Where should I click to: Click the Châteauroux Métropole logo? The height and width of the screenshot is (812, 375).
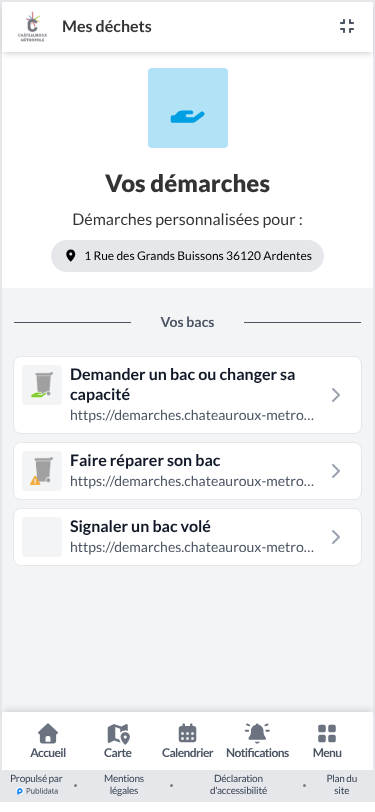click(33, 27)
